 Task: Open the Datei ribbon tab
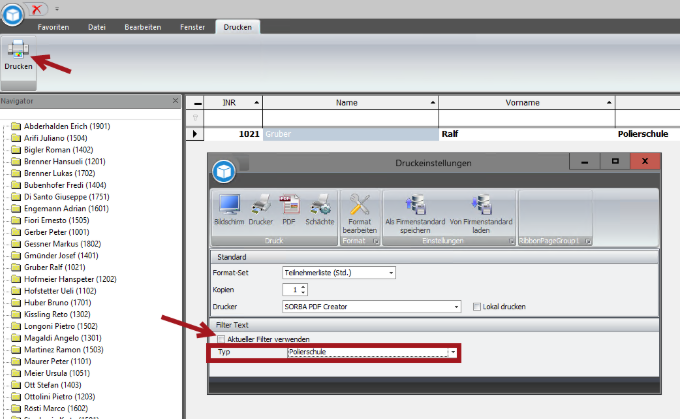97,26
